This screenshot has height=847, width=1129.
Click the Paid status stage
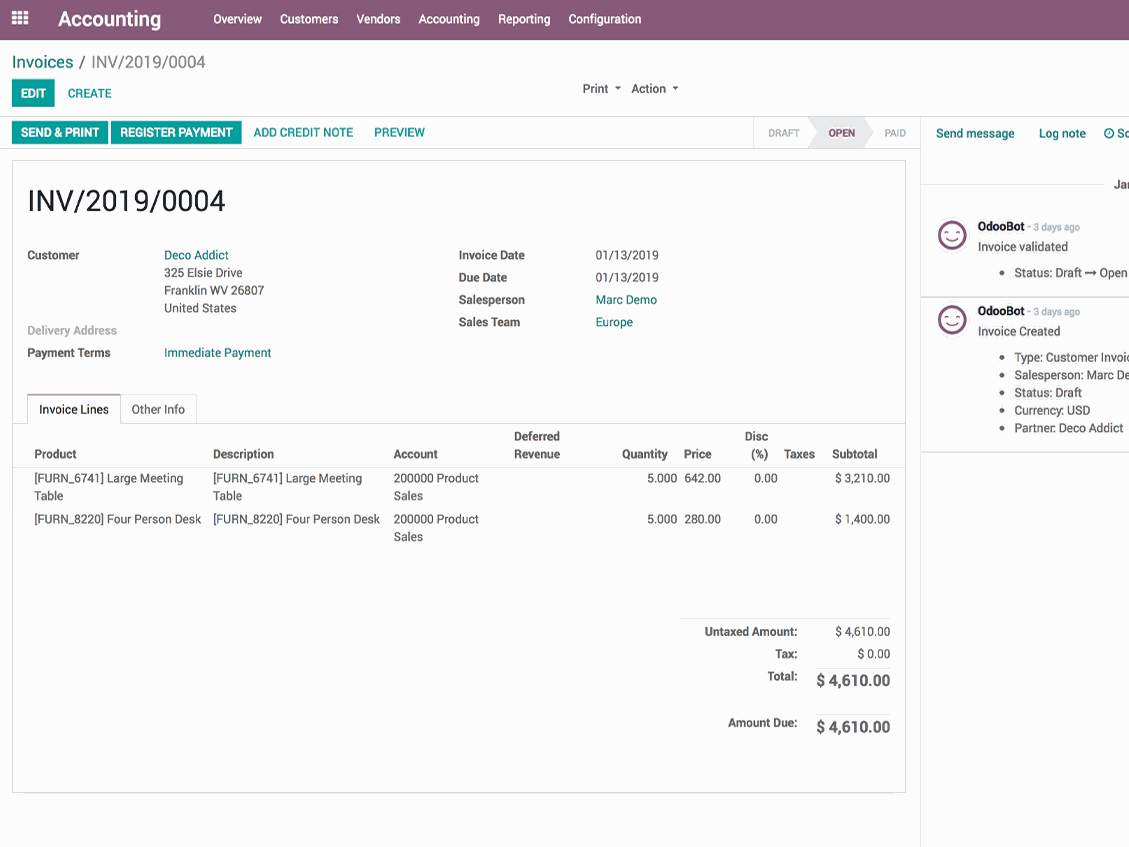click(x=894, y=133)
